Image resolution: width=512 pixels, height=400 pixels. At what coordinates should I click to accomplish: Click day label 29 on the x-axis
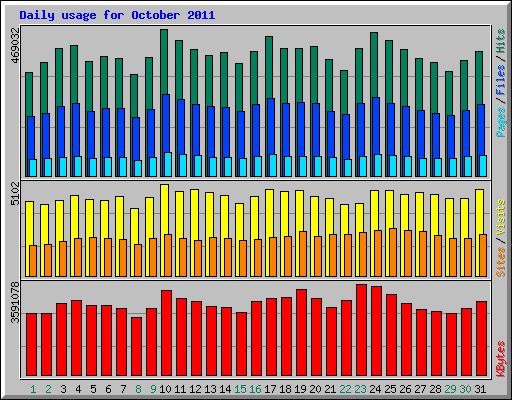[450, 389]
